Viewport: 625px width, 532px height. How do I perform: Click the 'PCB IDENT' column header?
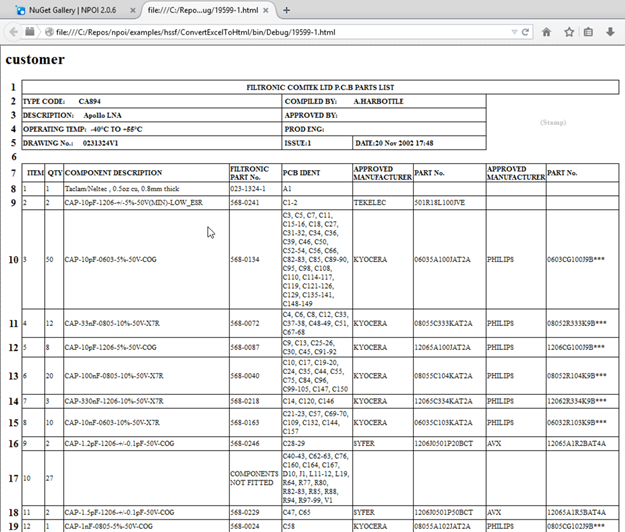(317, 173)
